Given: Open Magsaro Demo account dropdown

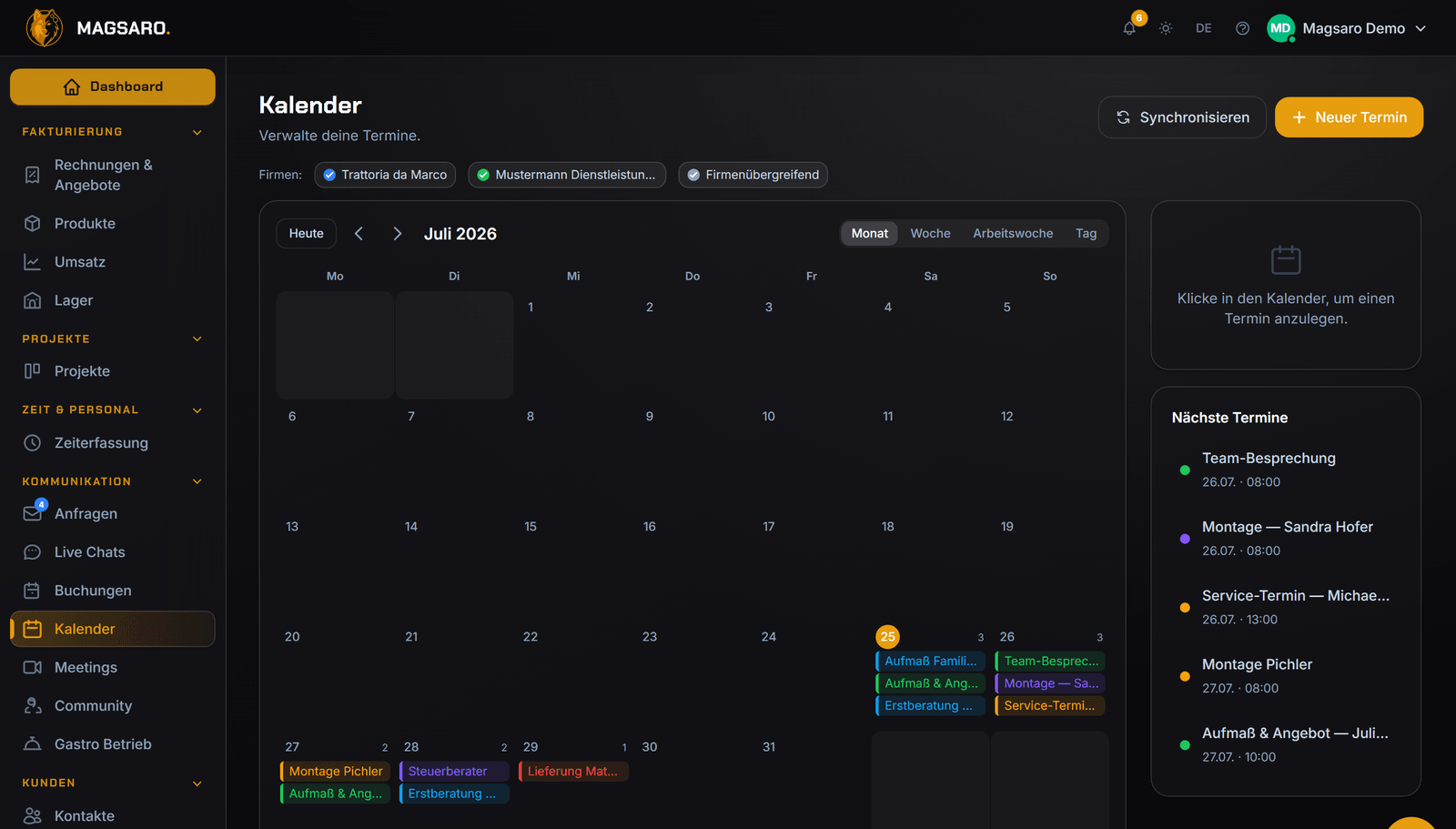Looking at the screenshot, I should tap(1347, 28).
